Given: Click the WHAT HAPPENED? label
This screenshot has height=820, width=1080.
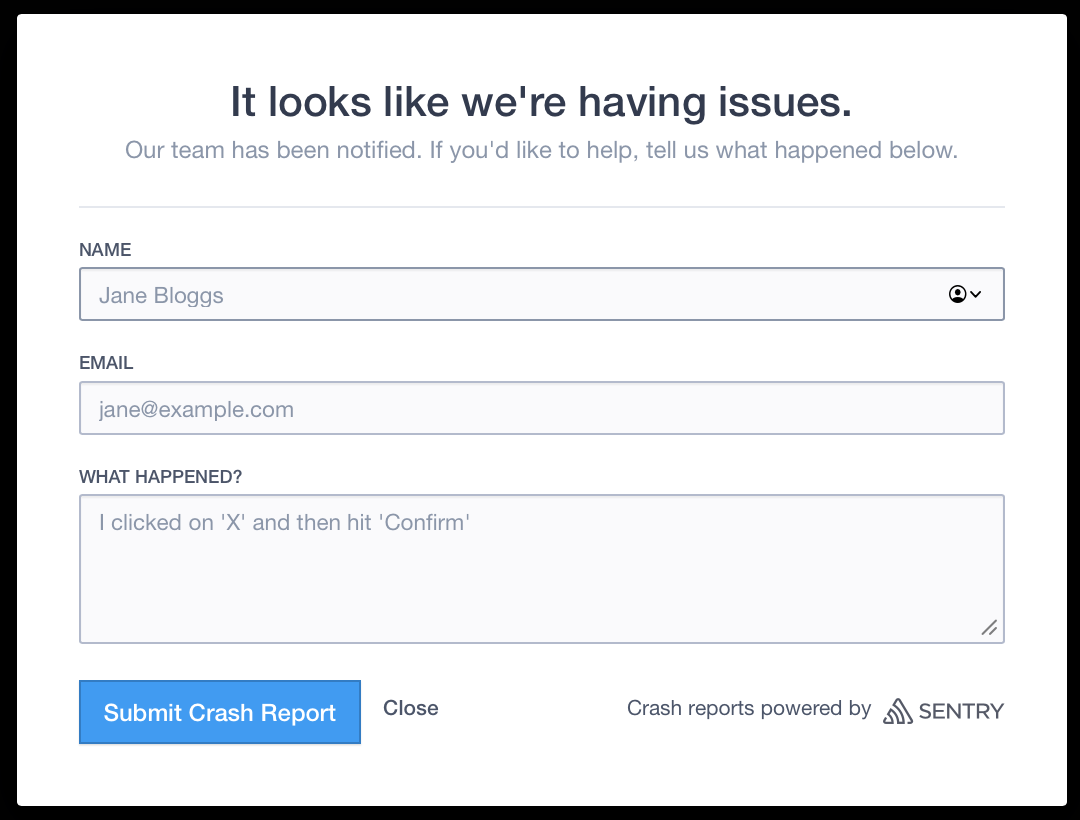Looking at the screenshot, I should pyautogui.click(x=160, y=477).
